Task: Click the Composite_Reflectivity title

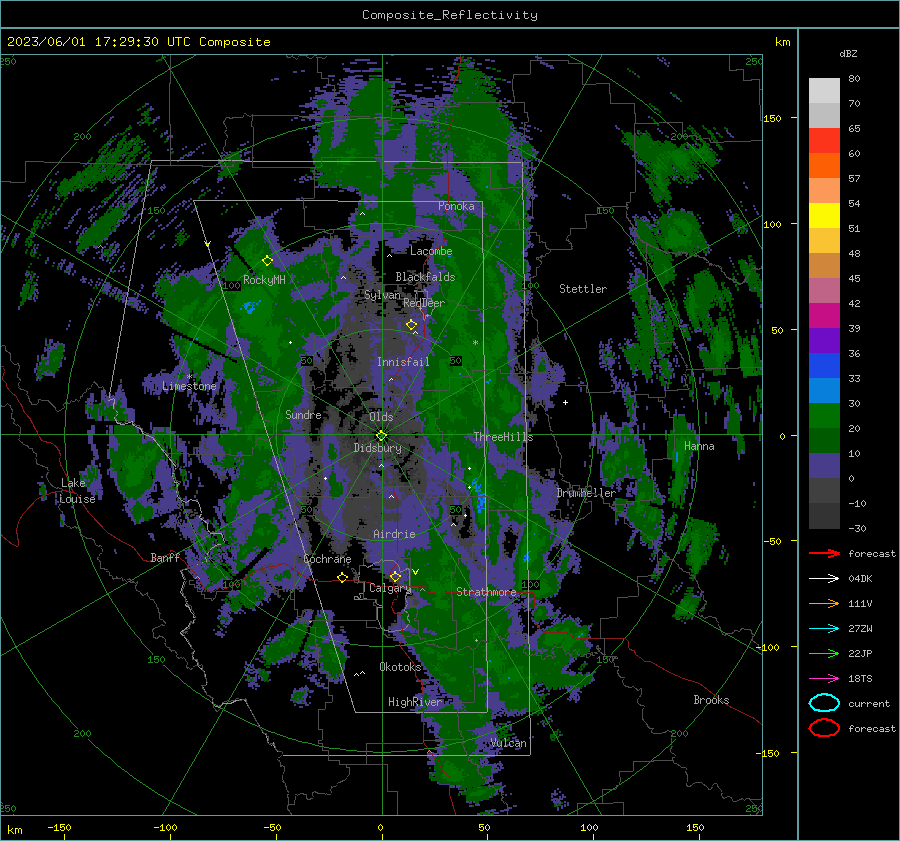Action: pyautogui.click(x=450, y=15)
